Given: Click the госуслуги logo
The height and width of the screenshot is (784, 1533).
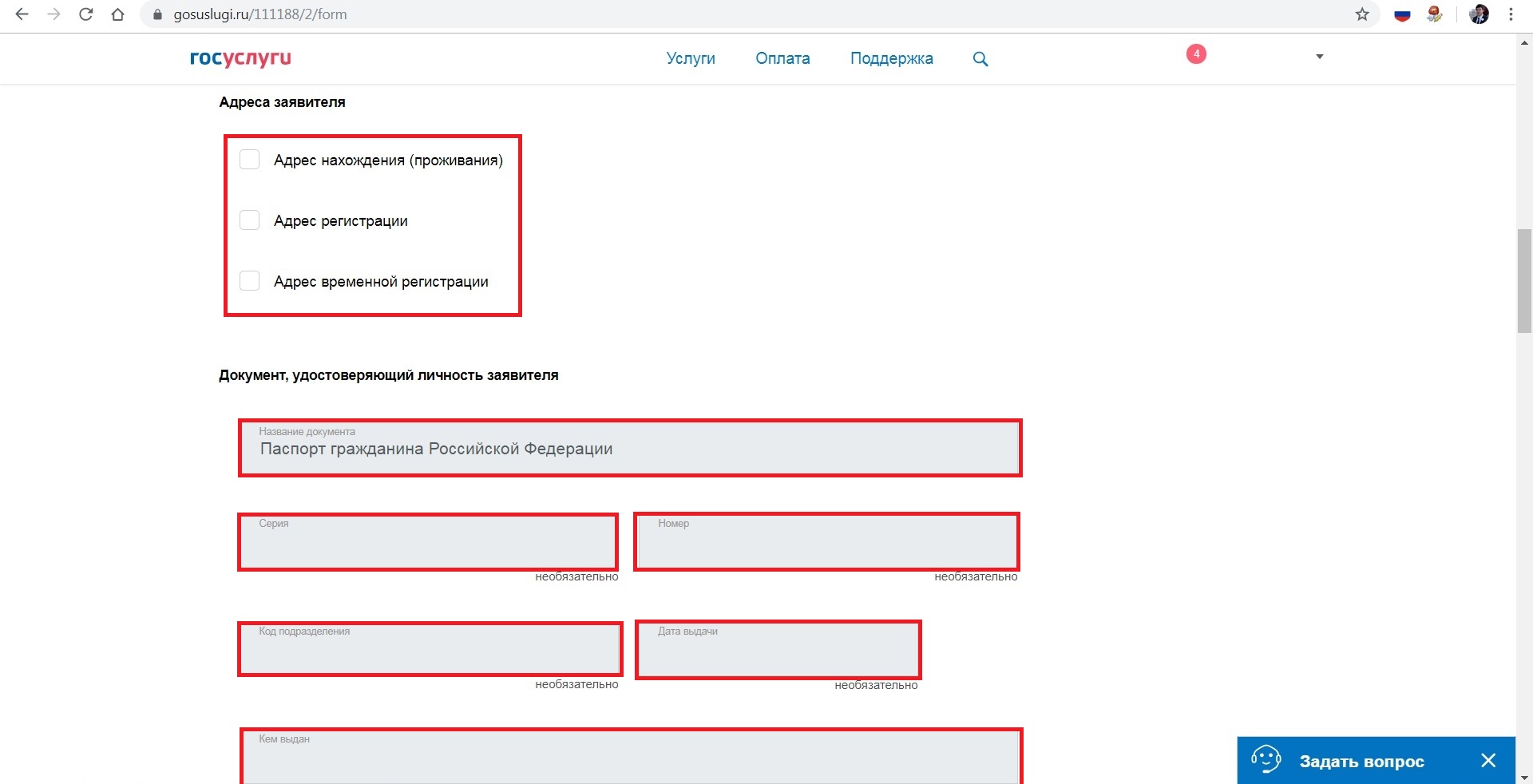Looking at the screenshot, I should pyautogui.click(x=240, y=58).
